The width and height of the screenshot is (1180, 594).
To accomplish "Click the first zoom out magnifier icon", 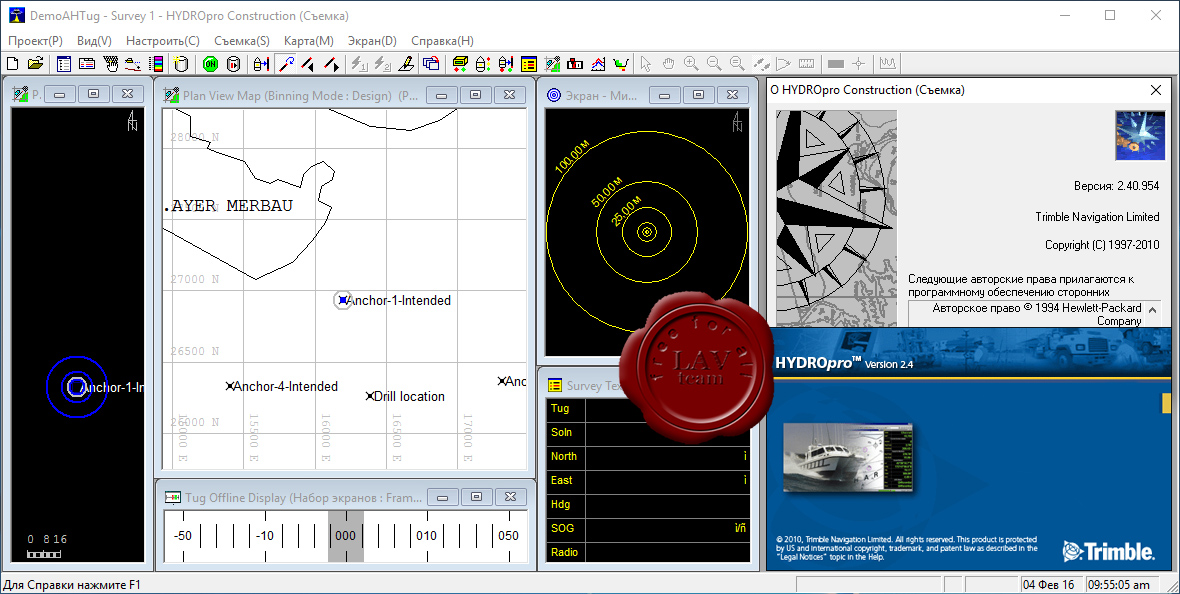I will click(x=714, y=64).
